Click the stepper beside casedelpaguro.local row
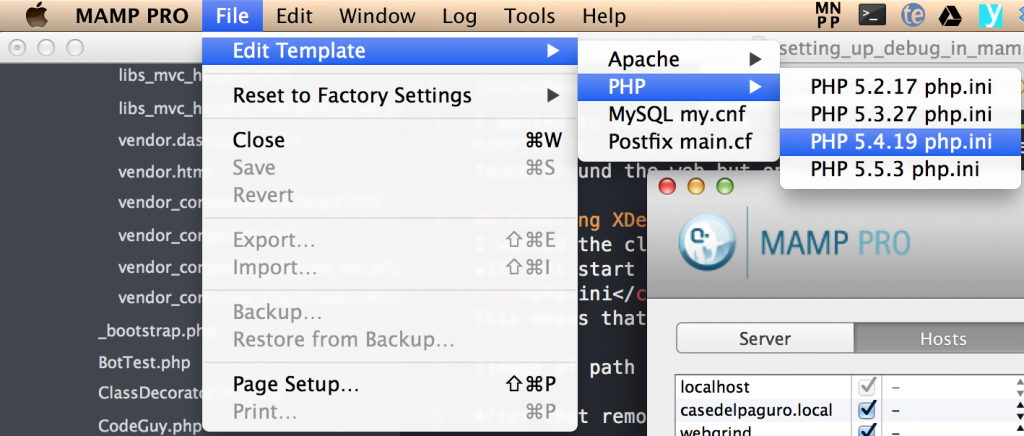 coord(1020,410)
